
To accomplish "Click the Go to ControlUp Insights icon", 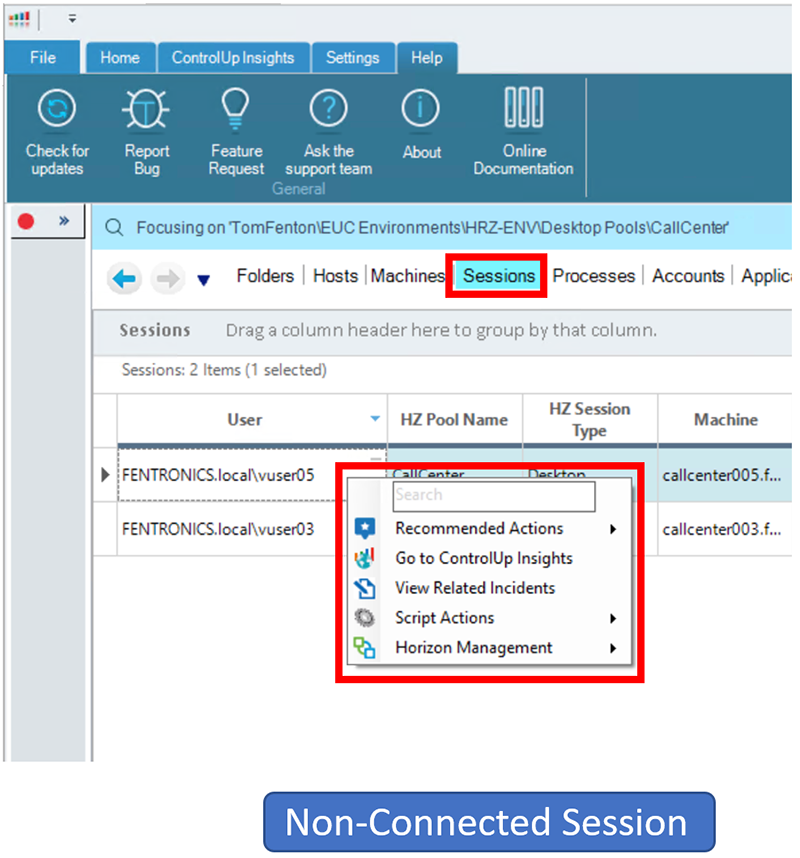I will [364, 558].
